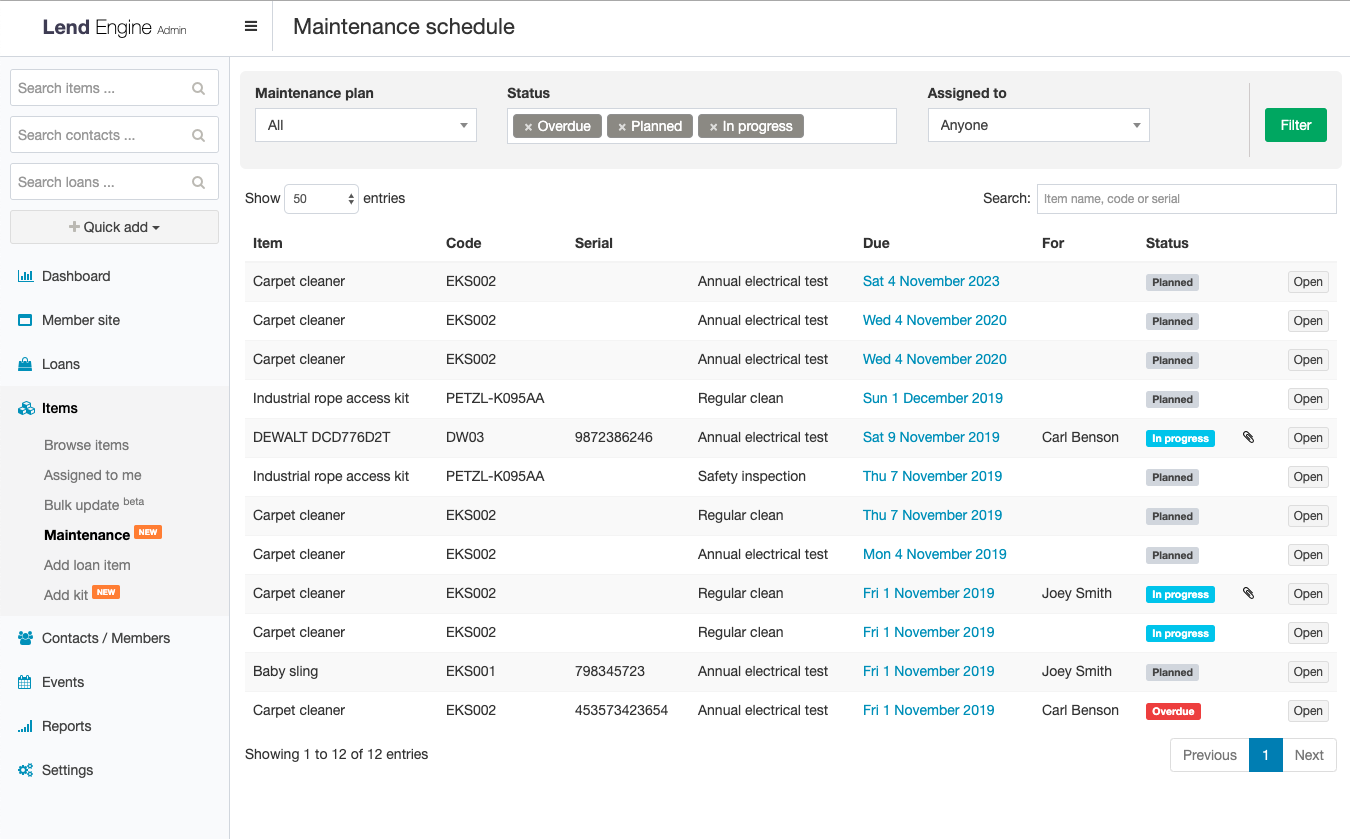Remove the Planned status filter tag
This screenshot has height=839, width=1350.
click(622, 127)
